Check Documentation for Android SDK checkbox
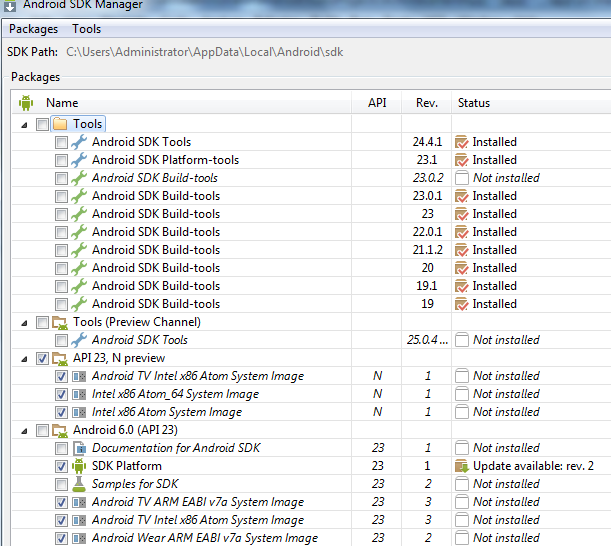The width and height of the screenshot is (611, 546). 61,448
